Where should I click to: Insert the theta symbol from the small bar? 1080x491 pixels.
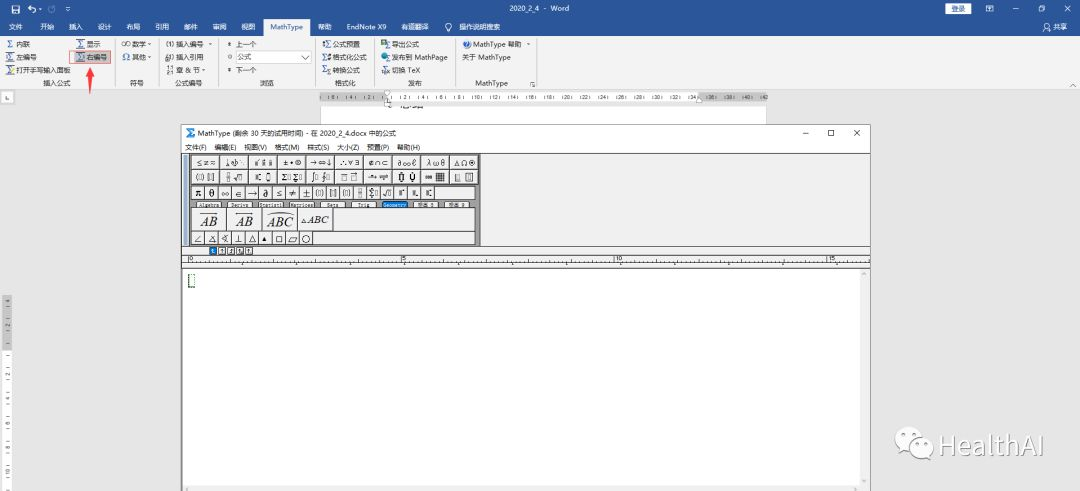(211, 193)
